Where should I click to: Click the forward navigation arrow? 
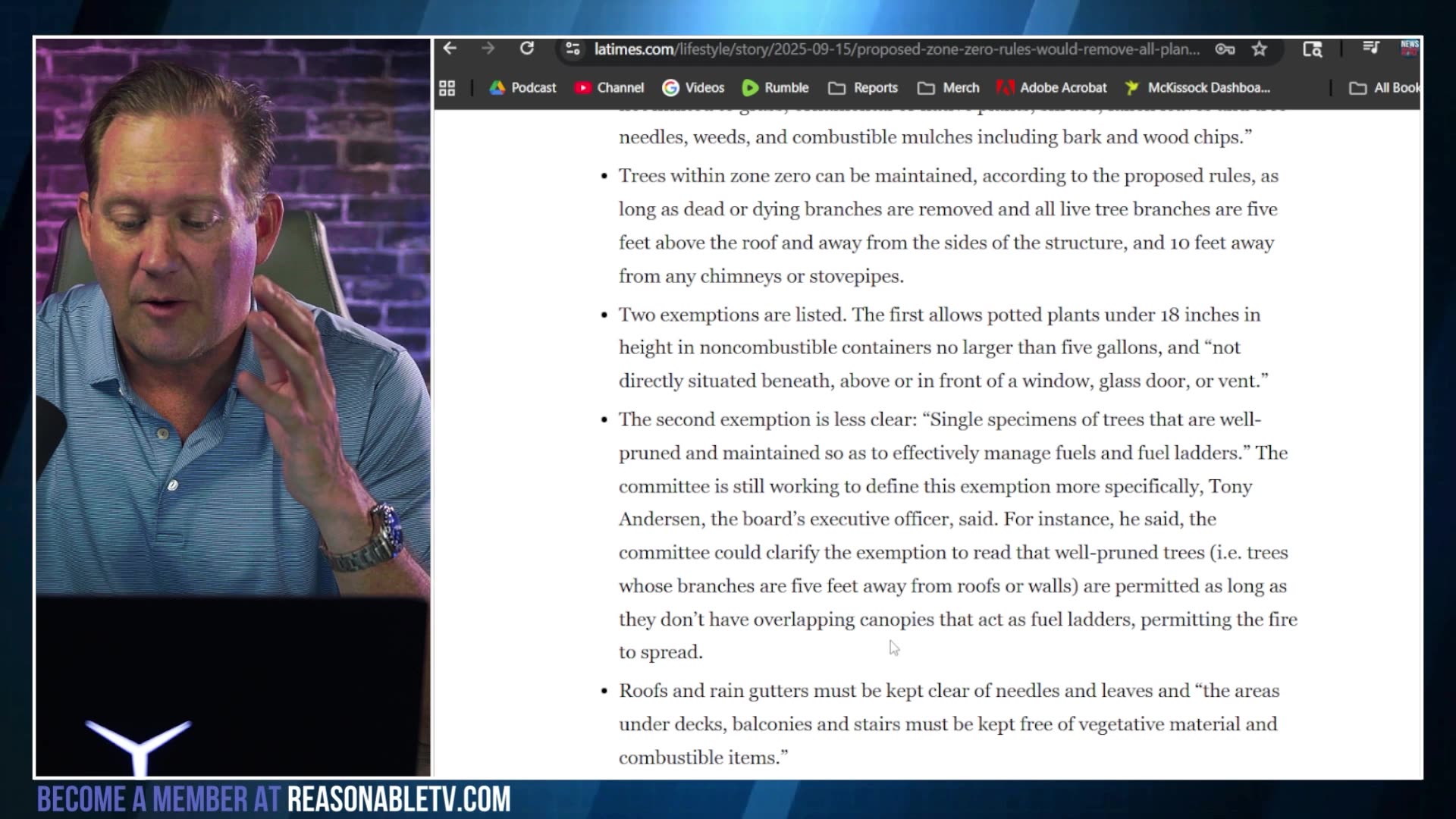point(488,49)
